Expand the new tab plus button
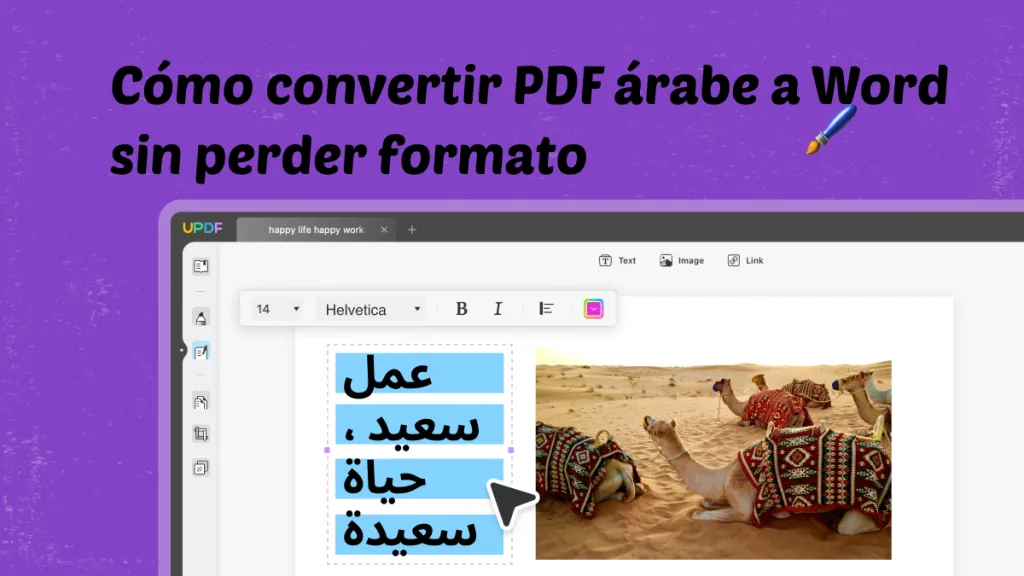The image size is (1024, 576). pyautogui.click(x=412, y=229)
